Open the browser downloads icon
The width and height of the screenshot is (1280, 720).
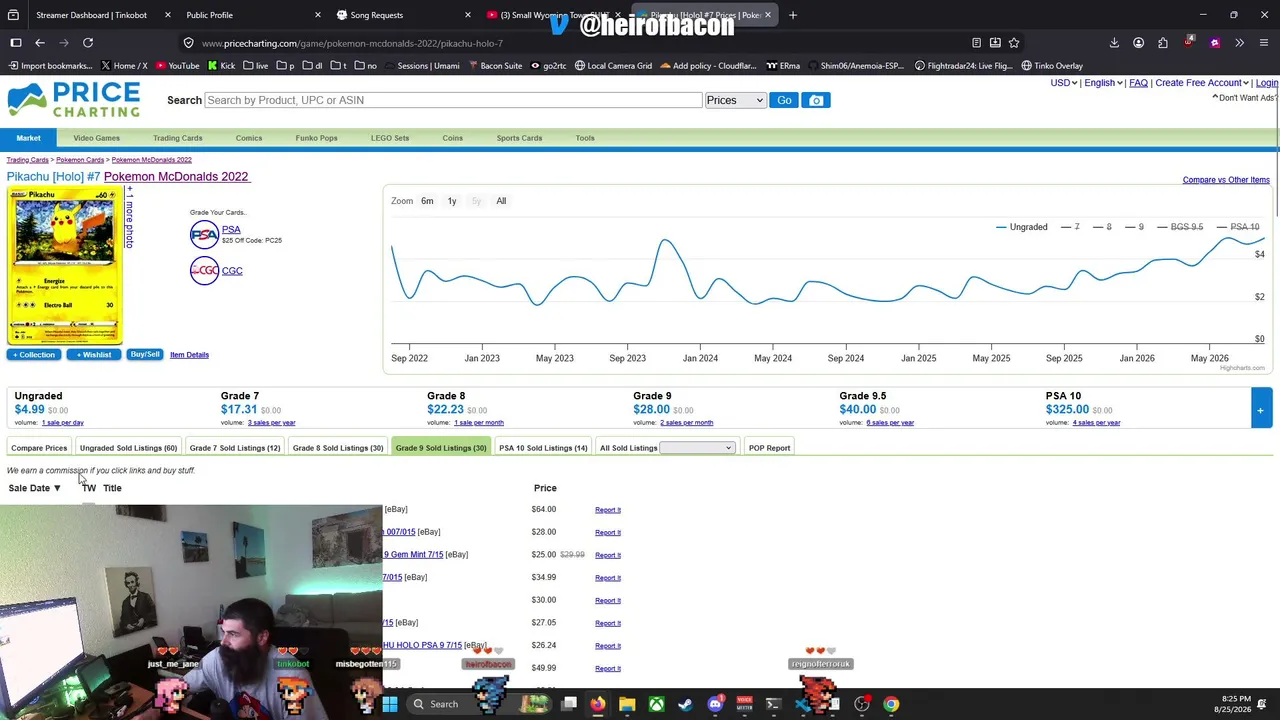click(x=1114, y=43)
